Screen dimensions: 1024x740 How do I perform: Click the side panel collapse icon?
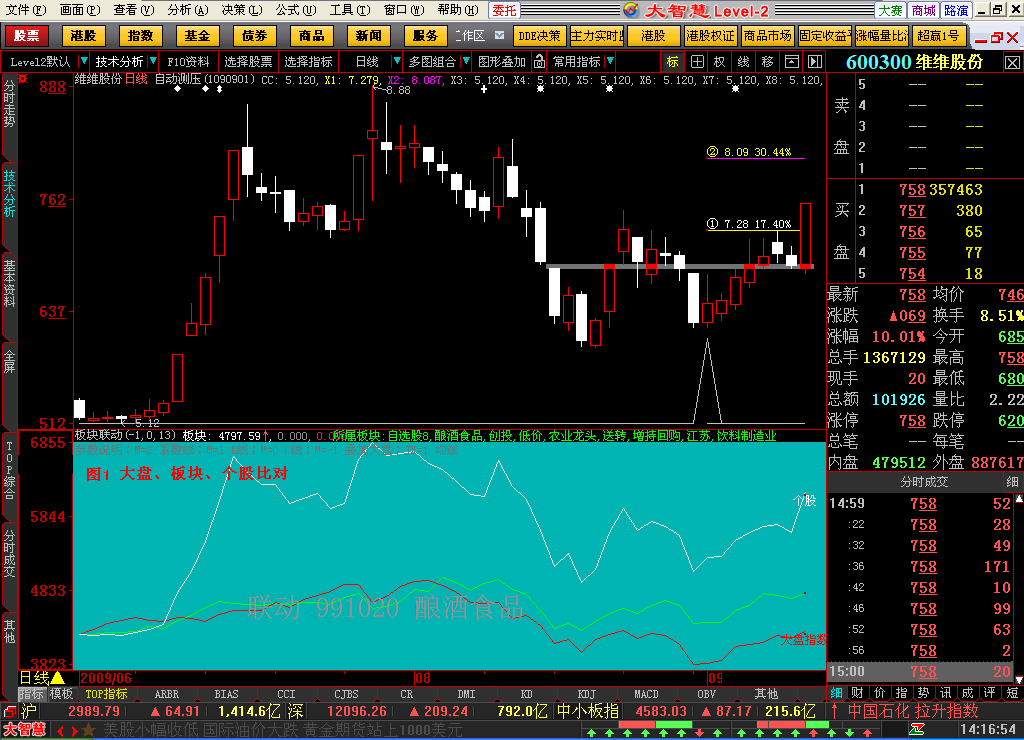(815, 61)
